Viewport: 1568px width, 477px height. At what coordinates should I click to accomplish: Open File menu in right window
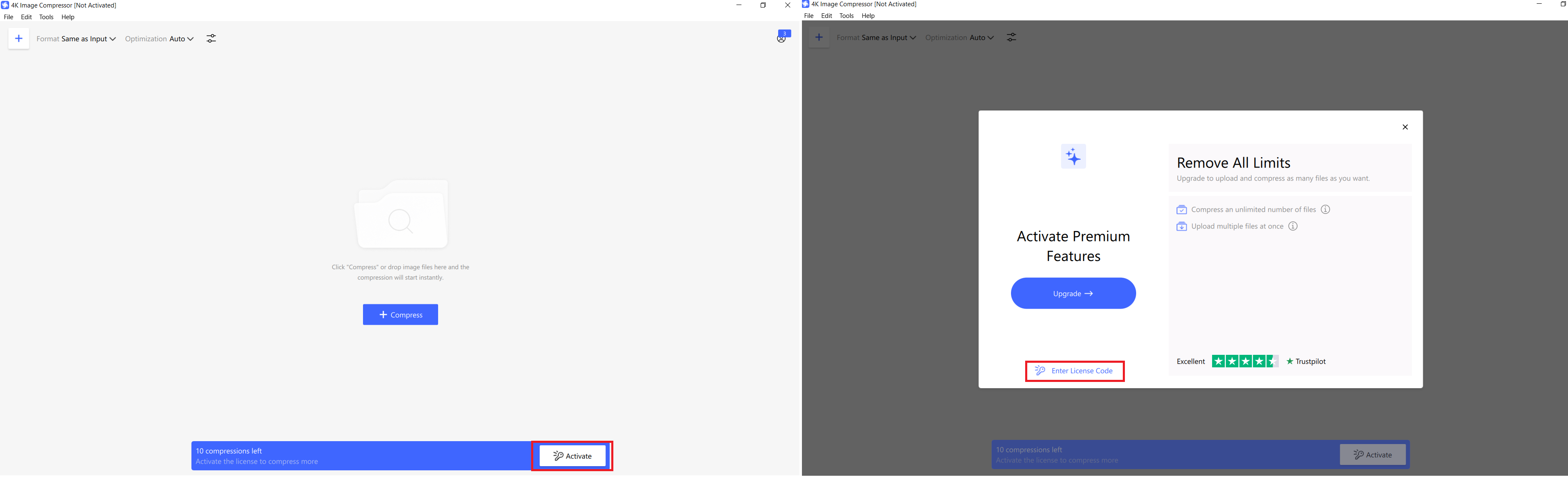tap(809, 16)
